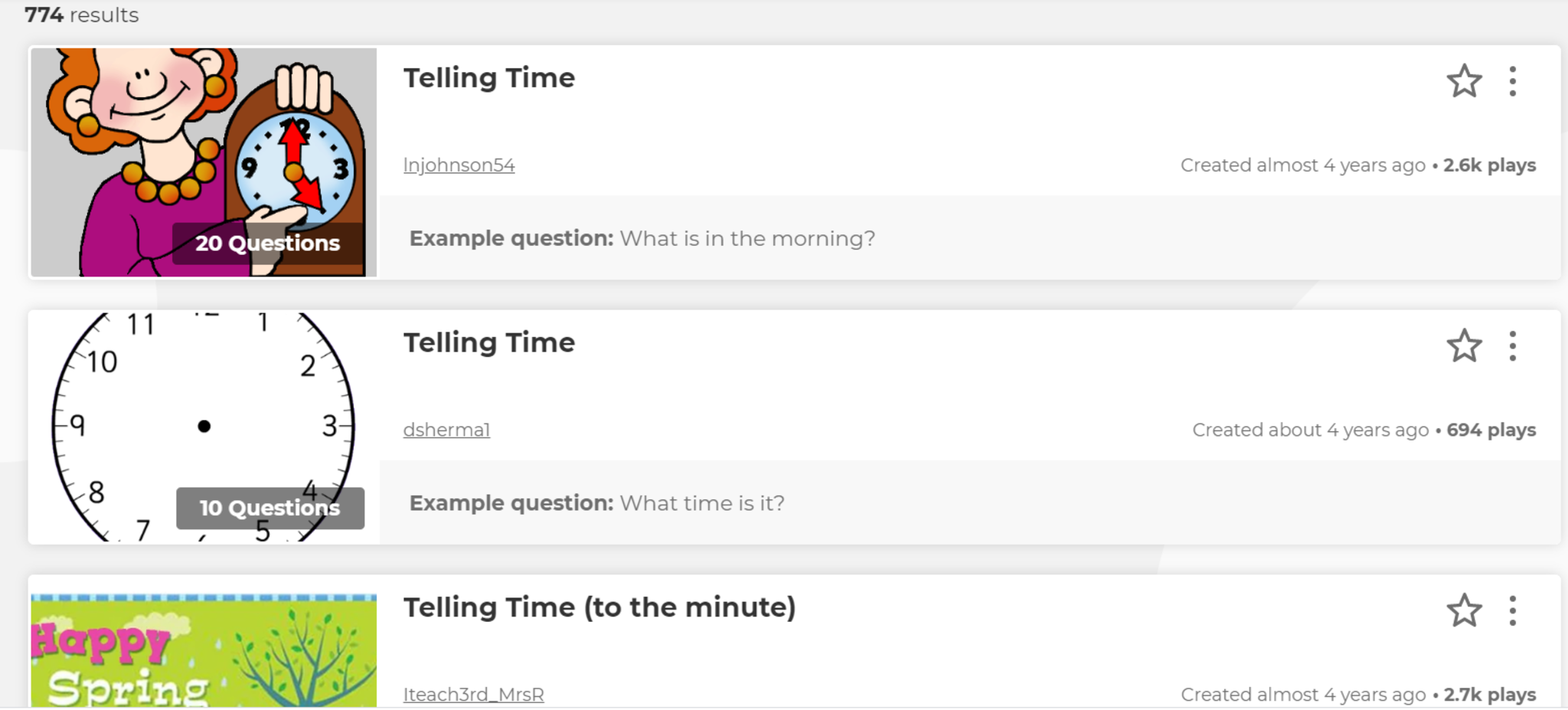Click the 10 Questions badge

coord(269,508)
